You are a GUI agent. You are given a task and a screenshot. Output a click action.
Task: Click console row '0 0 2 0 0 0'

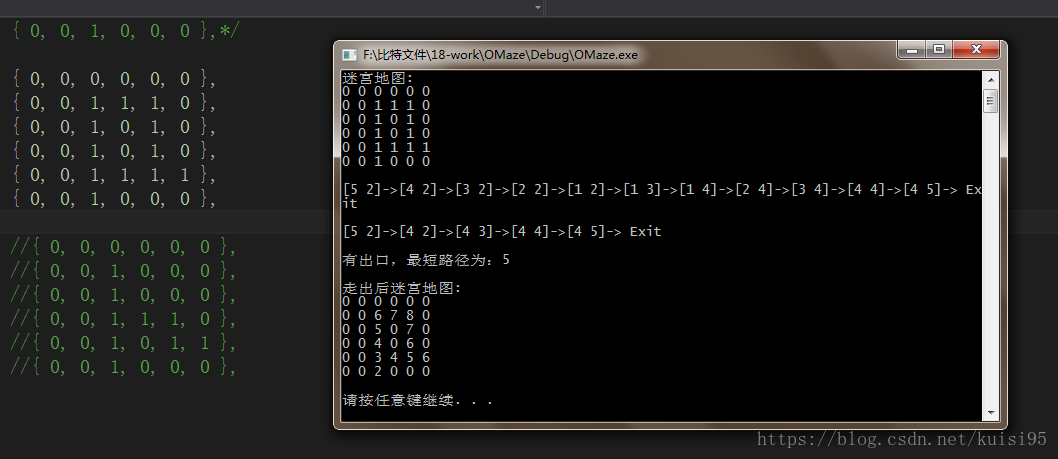386,371
